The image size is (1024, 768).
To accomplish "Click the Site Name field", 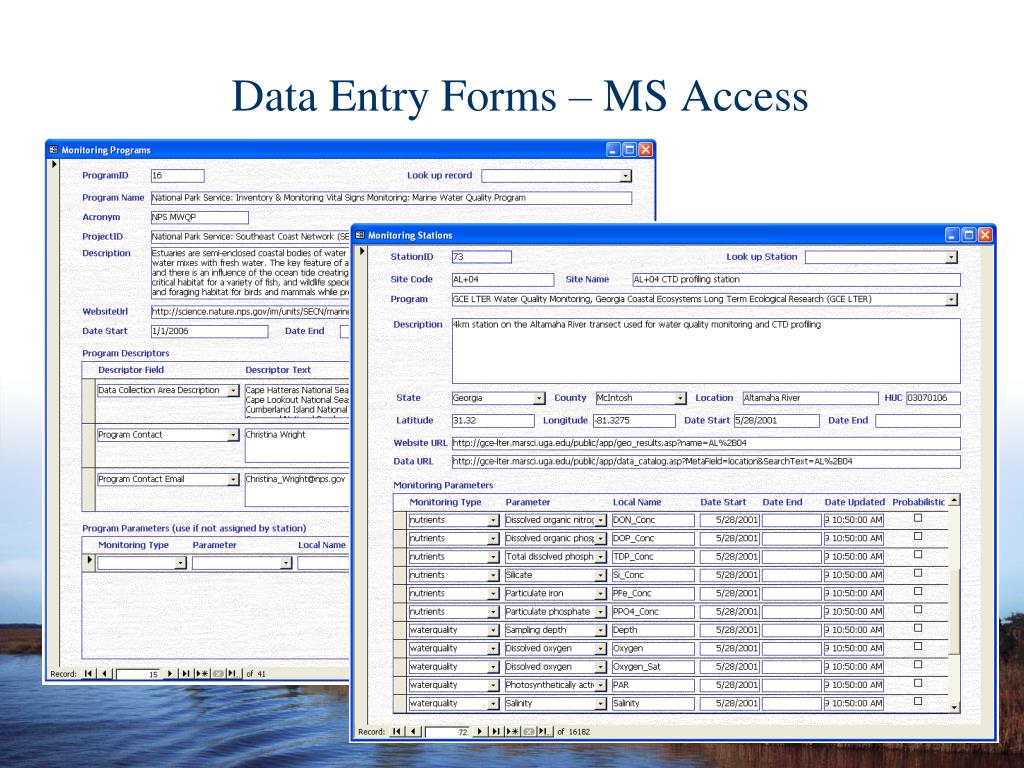I will [796, 280].
